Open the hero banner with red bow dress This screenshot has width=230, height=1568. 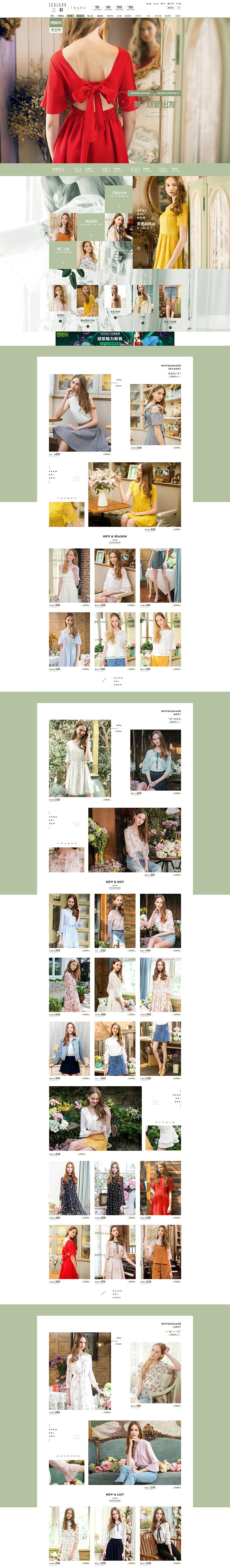[x=115, y=90]
